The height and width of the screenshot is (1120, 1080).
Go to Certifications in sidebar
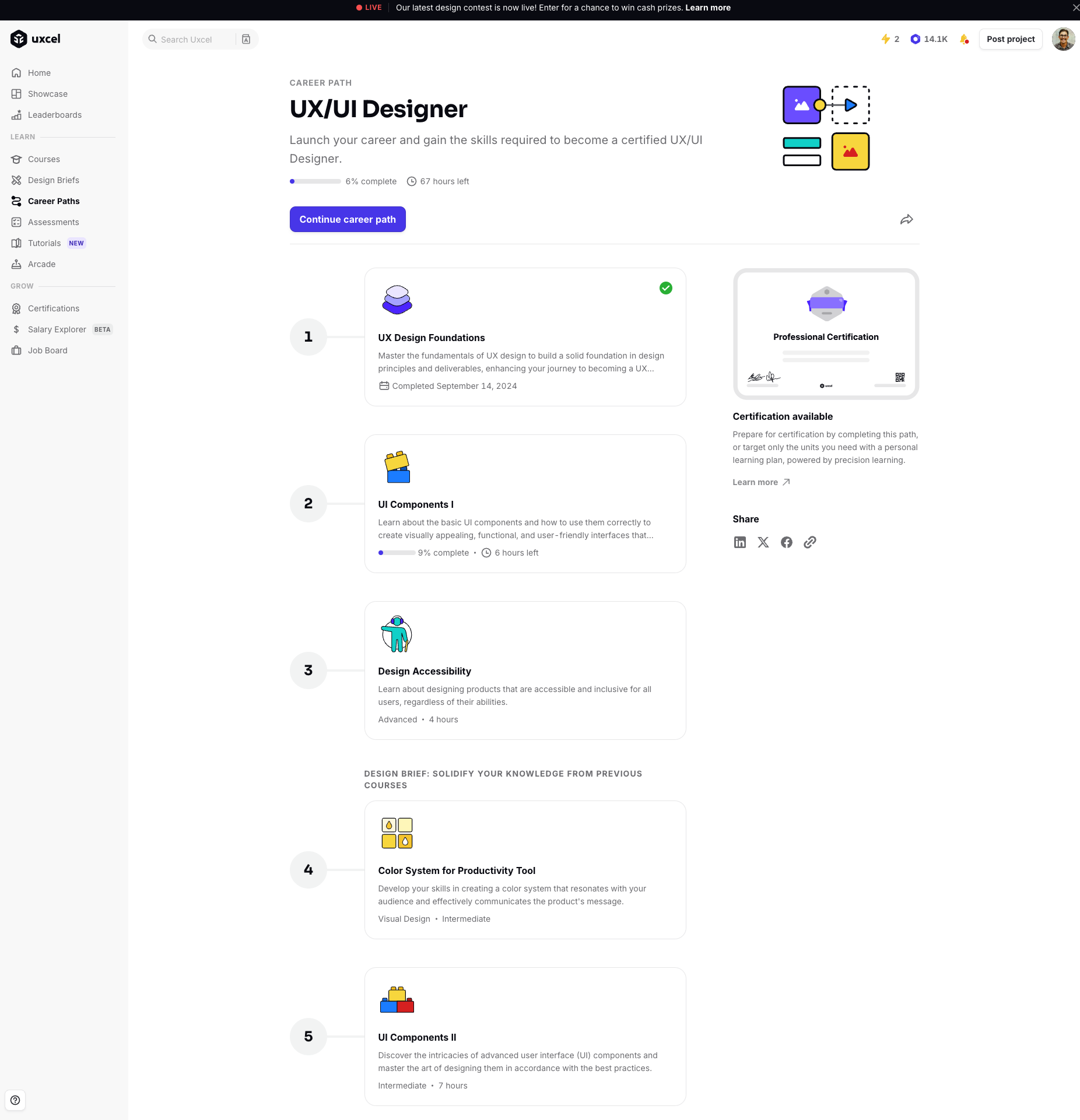click(x=53, y=308)
